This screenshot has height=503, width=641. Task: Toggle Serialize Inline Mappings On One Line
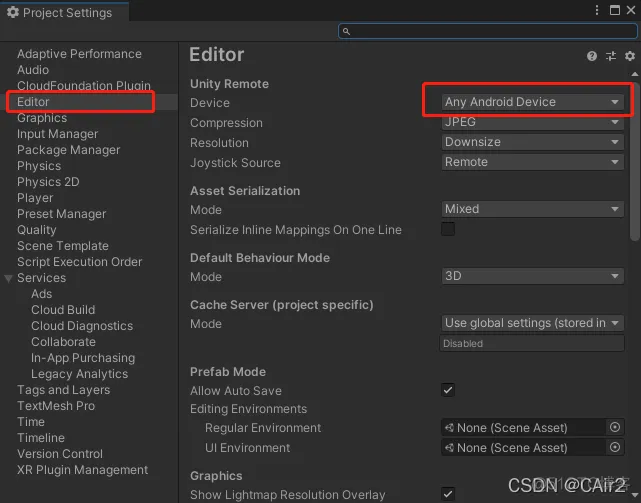pos(448,229)
